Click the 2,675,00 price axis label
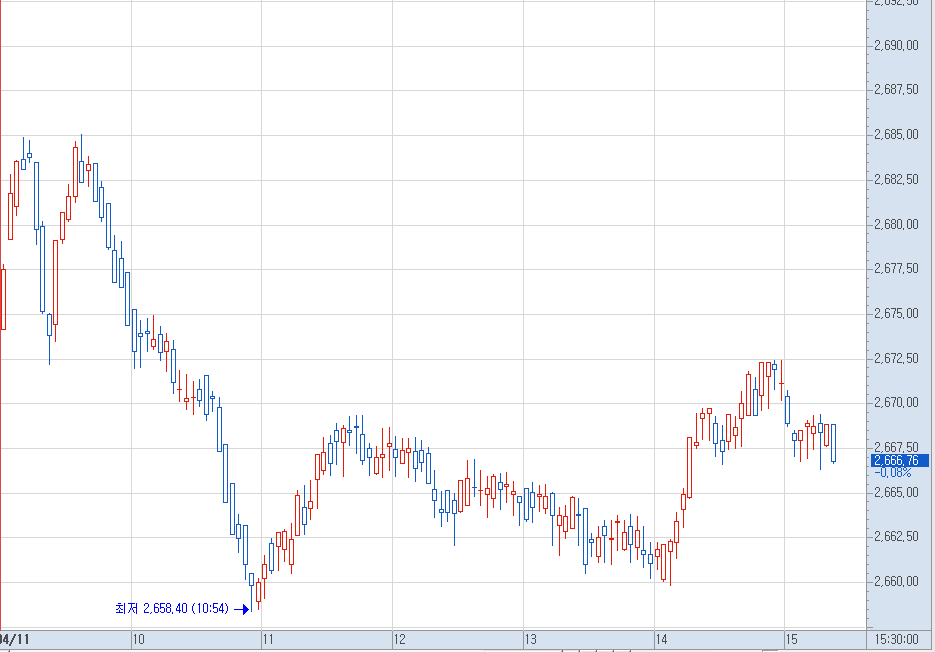The image size is (935, 652). point(896,313)
